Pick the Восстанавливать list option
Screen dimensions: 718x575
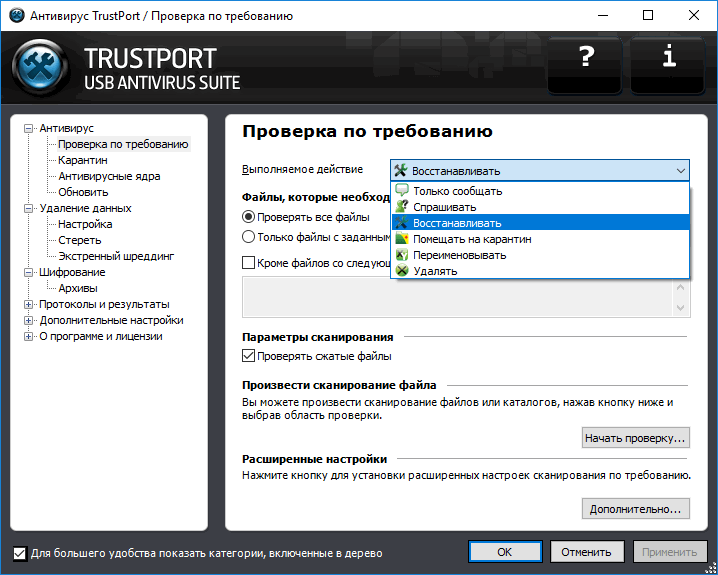(540, 223)
